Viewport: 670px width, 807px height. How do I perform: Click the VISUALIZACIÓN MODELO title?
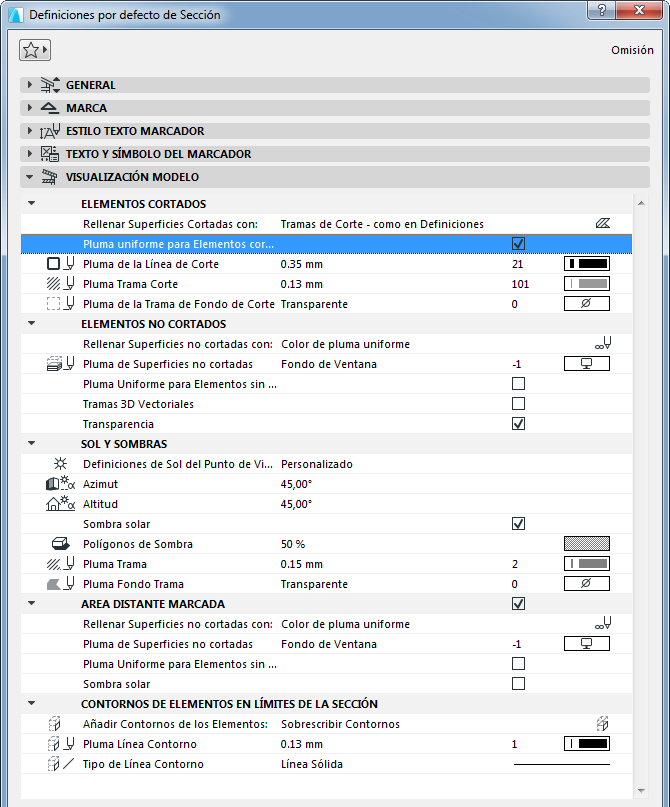tap(132, 177)
